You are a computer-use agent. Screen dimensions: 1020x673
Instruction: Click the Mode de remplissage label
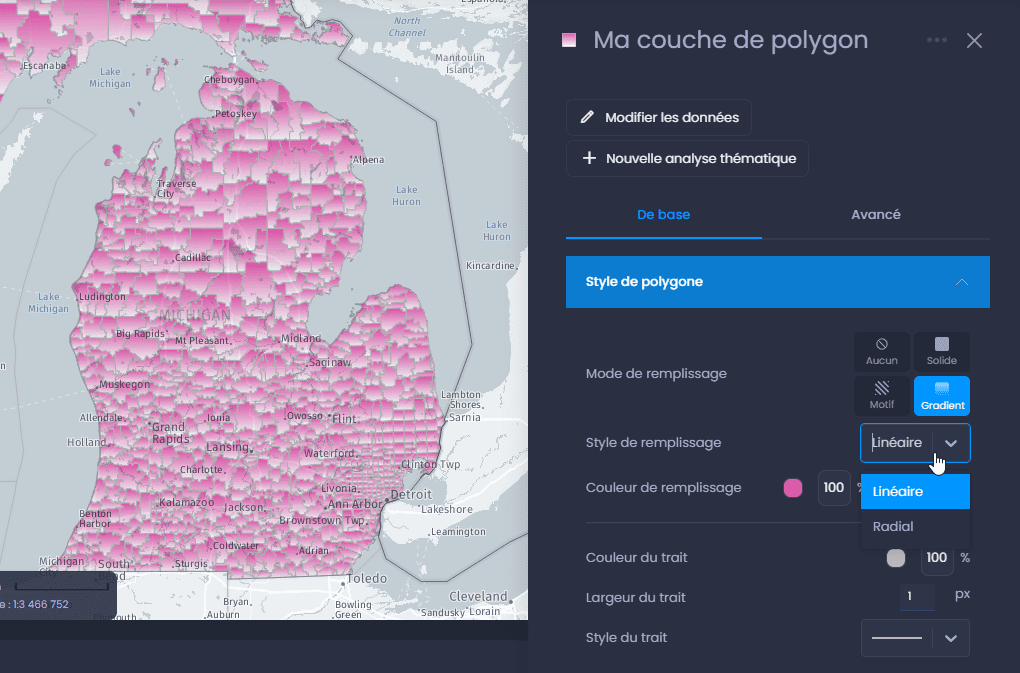tap(656, 374)
